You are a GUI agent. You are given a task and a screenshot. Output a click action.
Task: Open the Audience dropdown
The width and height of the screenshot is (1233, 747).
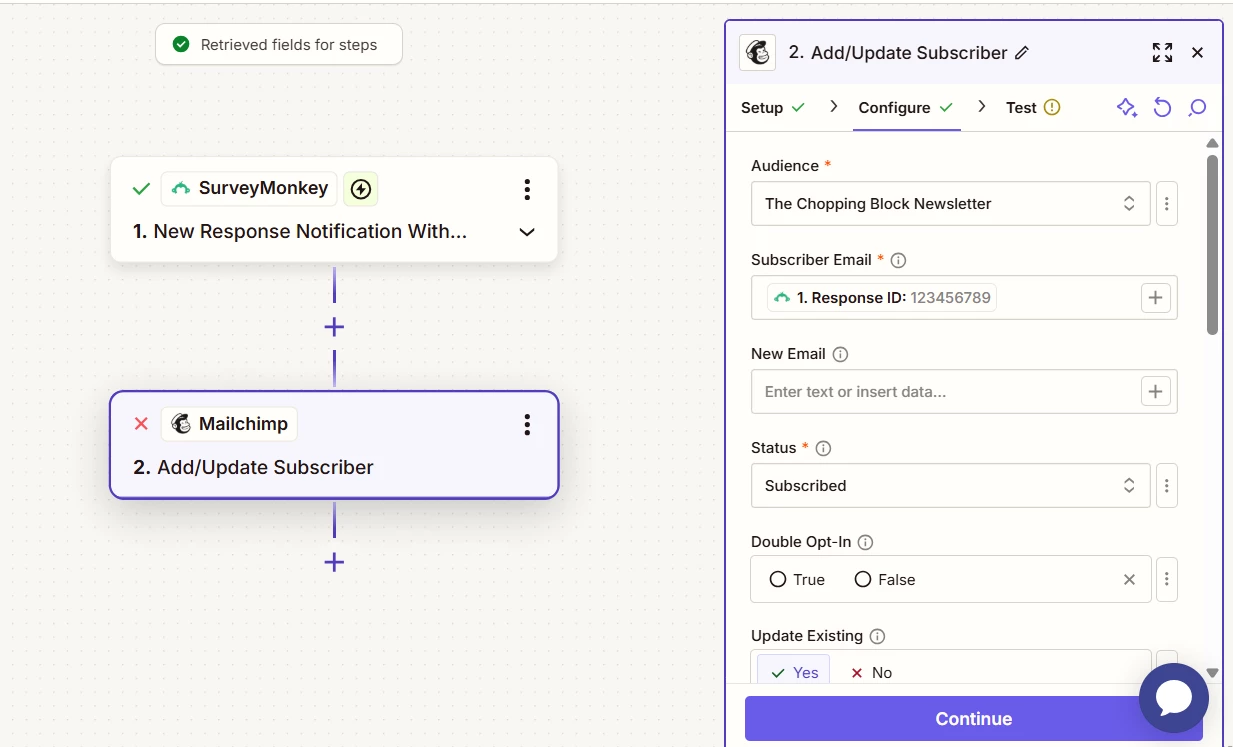951,204
